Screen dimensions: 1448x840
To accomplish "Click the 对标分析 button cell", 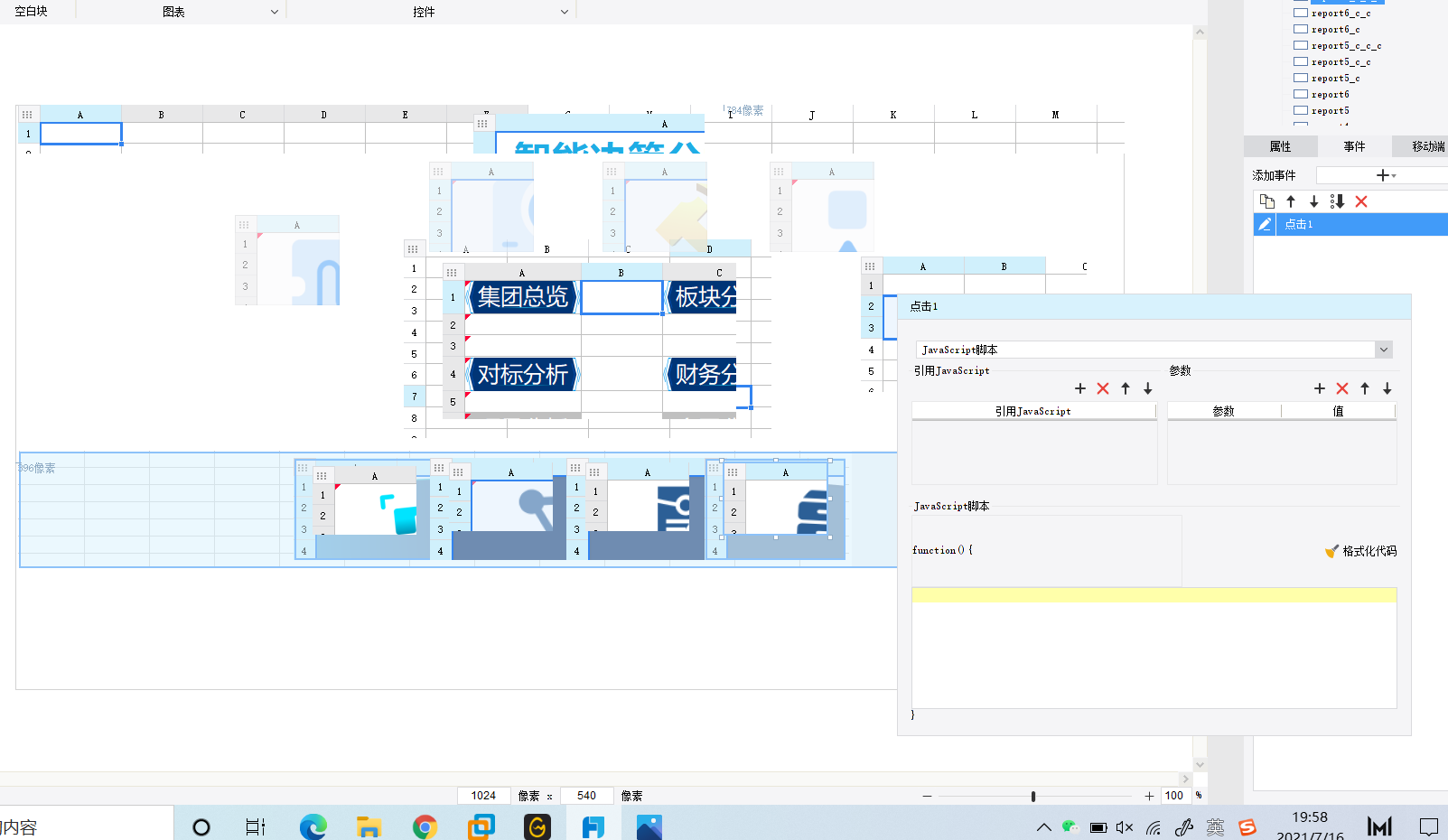I will point(522,374).
